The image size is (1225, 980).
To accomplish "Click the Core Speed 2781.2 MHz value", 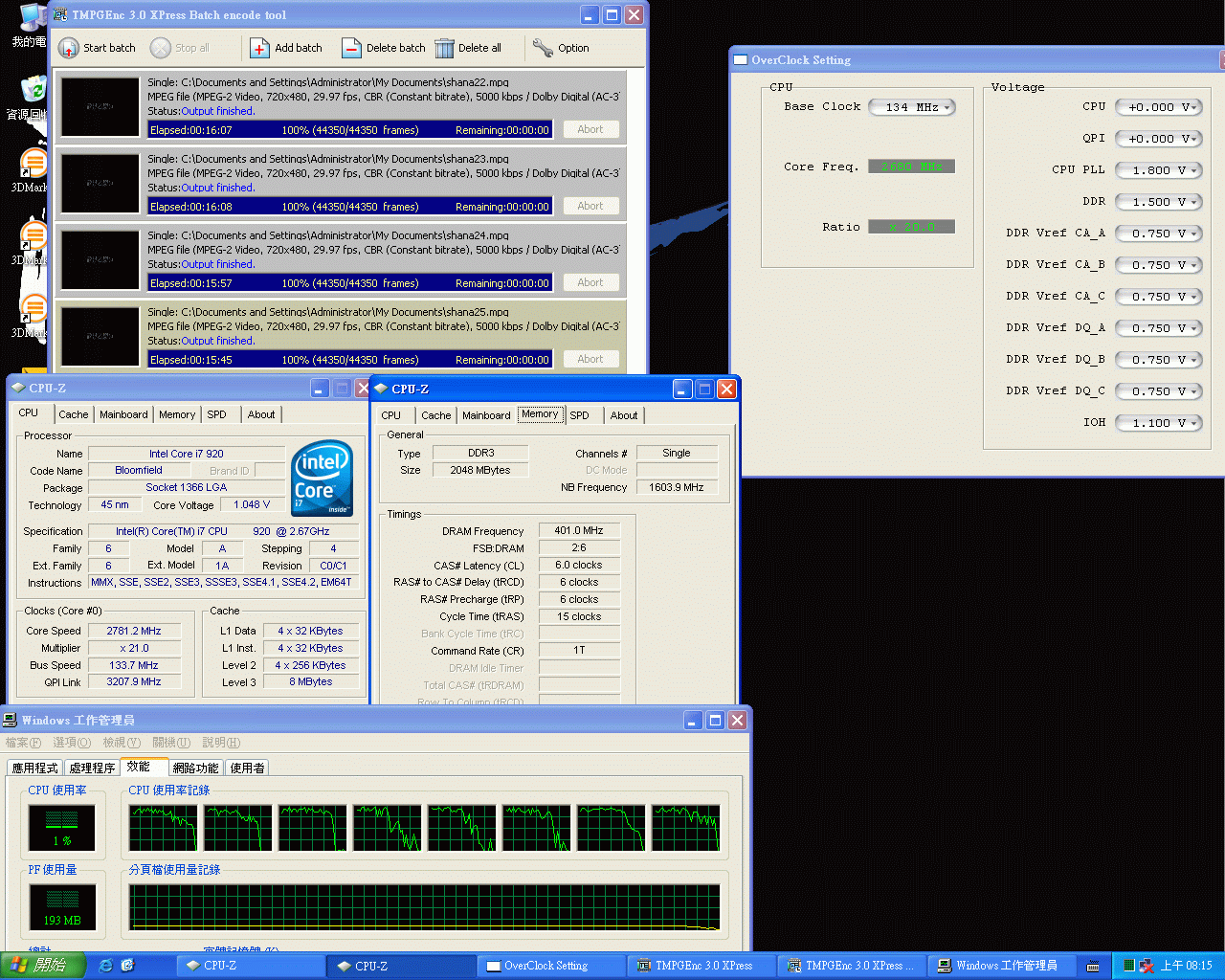I will [134, 631].
